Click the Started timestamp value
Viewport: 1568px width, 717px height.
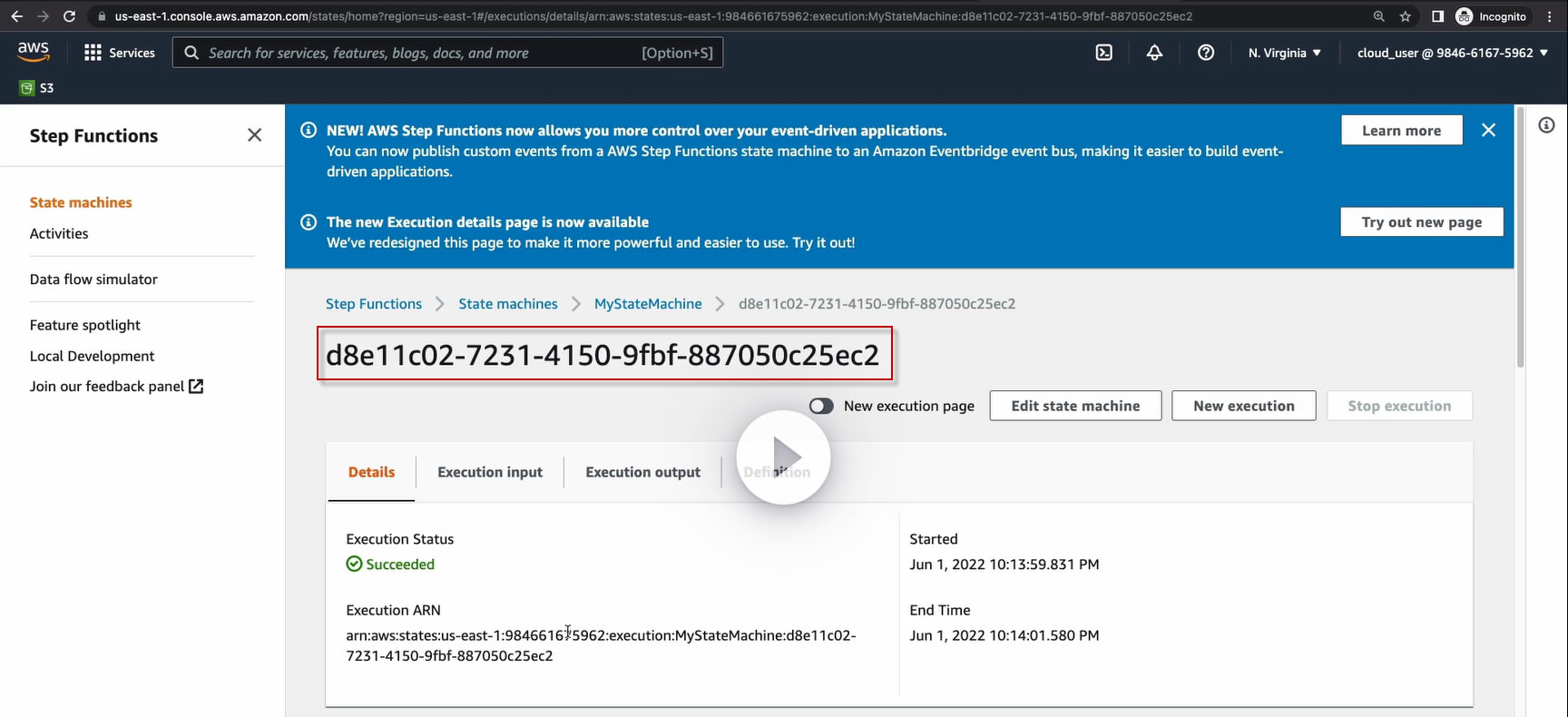(1004, 565)
